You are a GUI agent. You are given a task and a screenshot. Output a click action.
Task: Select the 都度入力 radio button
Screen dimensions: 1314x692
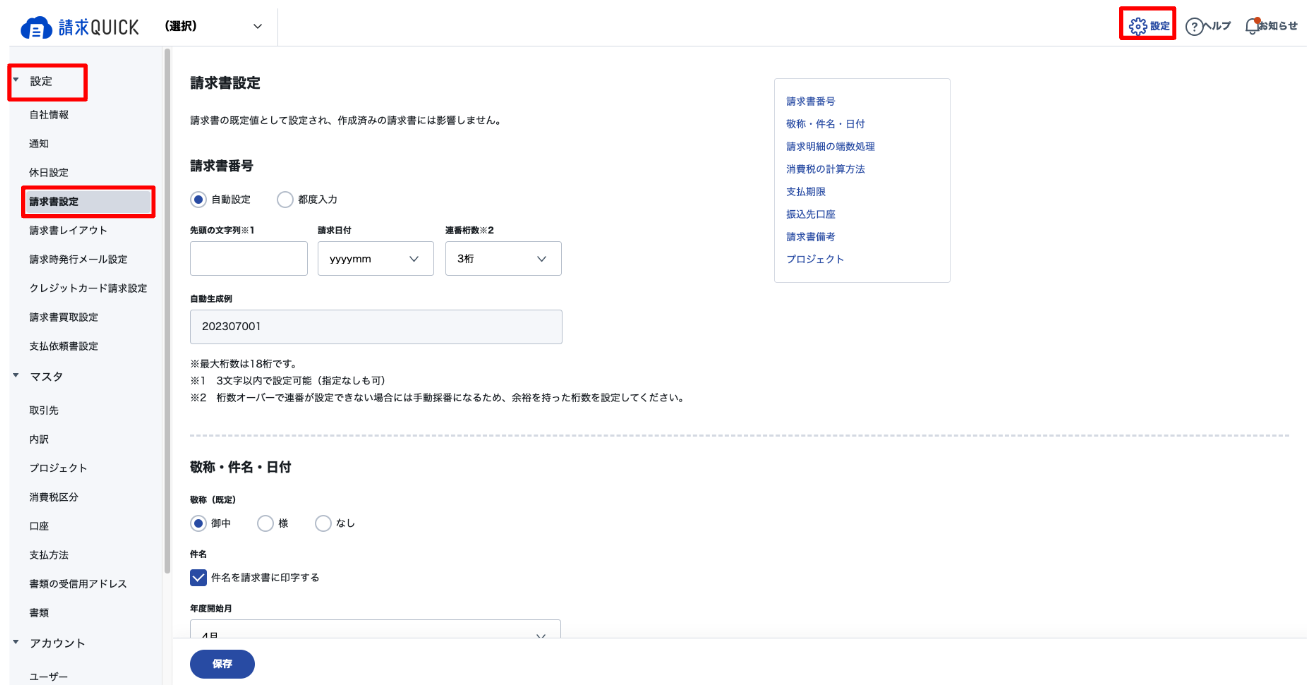pos(284,200)
